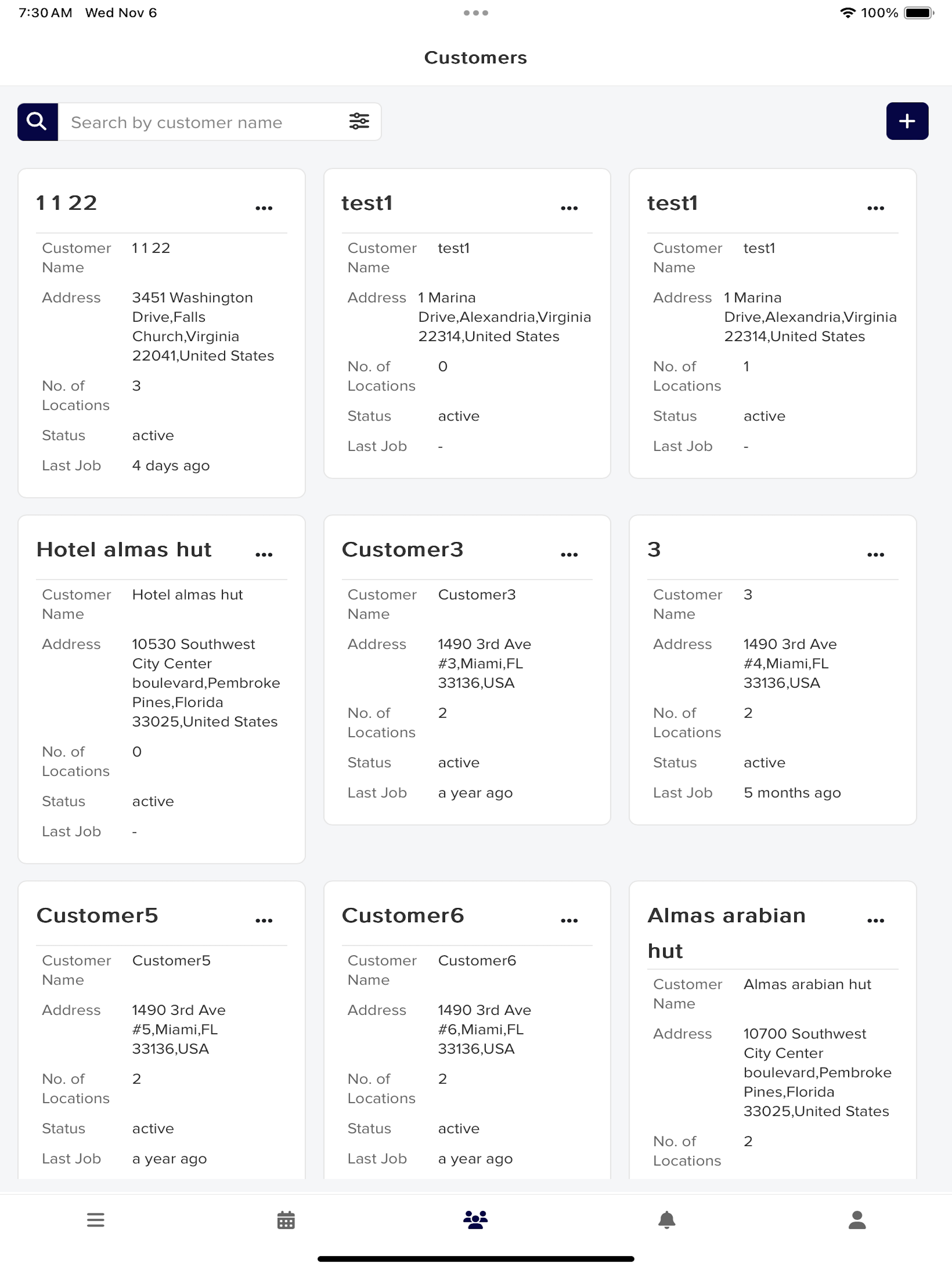
Task: Click the active status on 1 1 22 card
Action: pyautogui.click(x=153, y=435)
